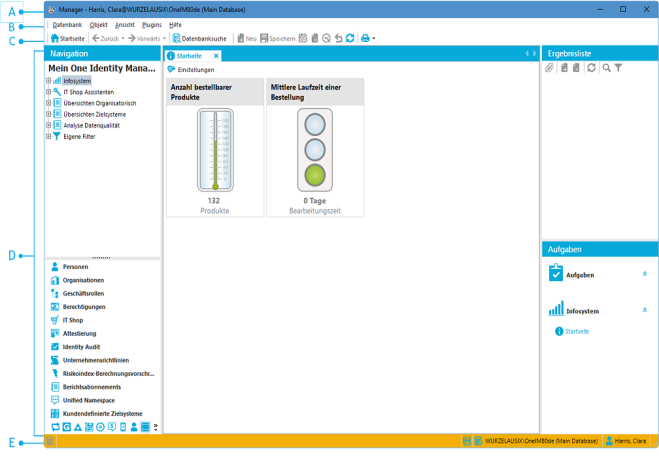This screenshot has width=659, height=457.
Task: Click the undo arrow icon in the toolbar
Action: [338, 38]
